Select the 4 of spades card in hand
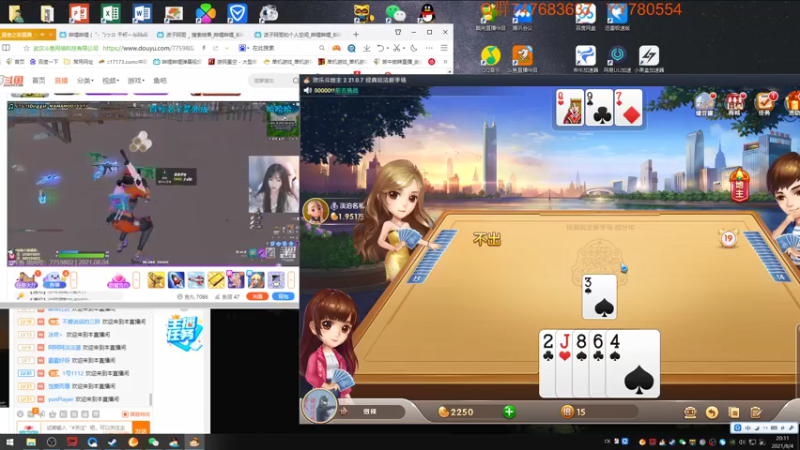Screen dimensions: 800x450 [x=633, y=363]
